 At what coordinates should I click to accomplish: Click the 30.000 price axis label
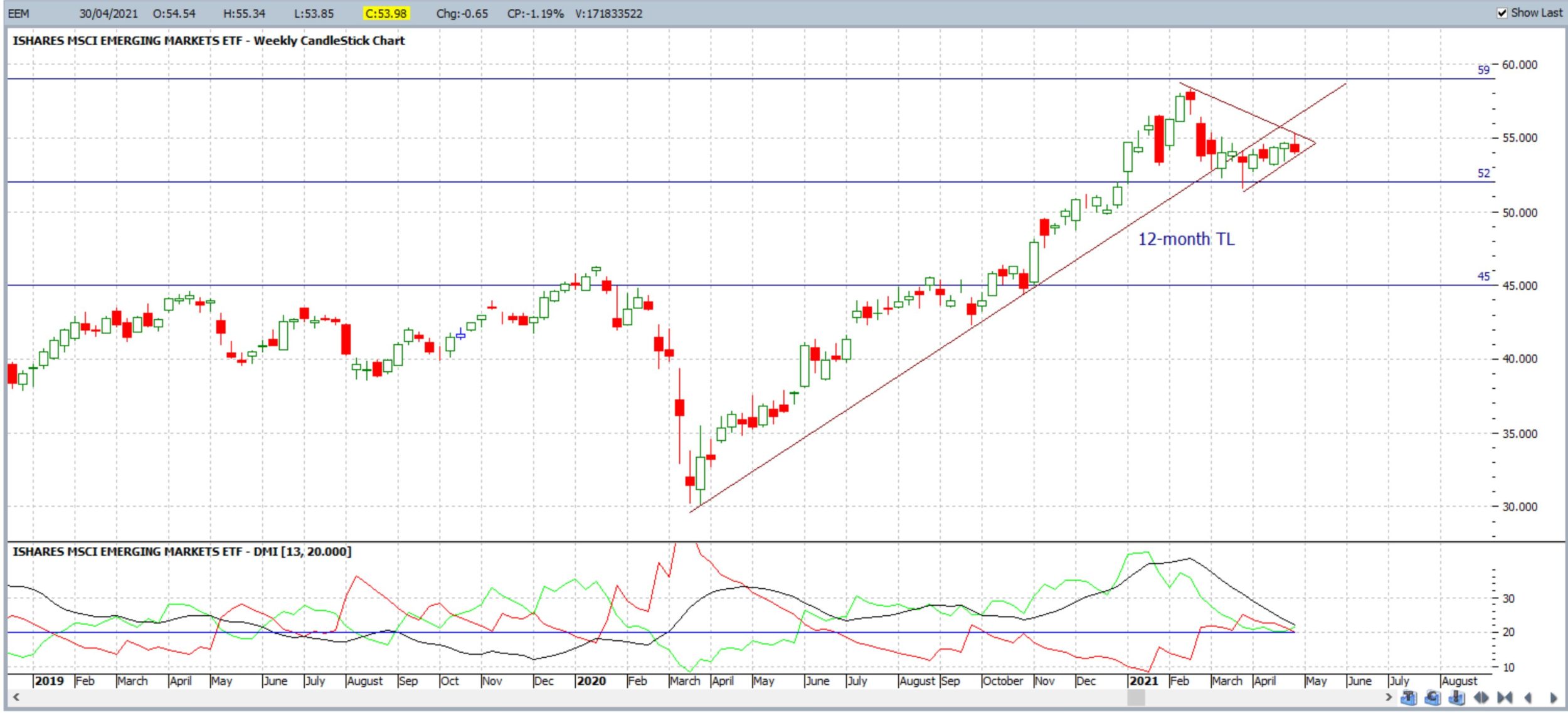coord(1520,507)
